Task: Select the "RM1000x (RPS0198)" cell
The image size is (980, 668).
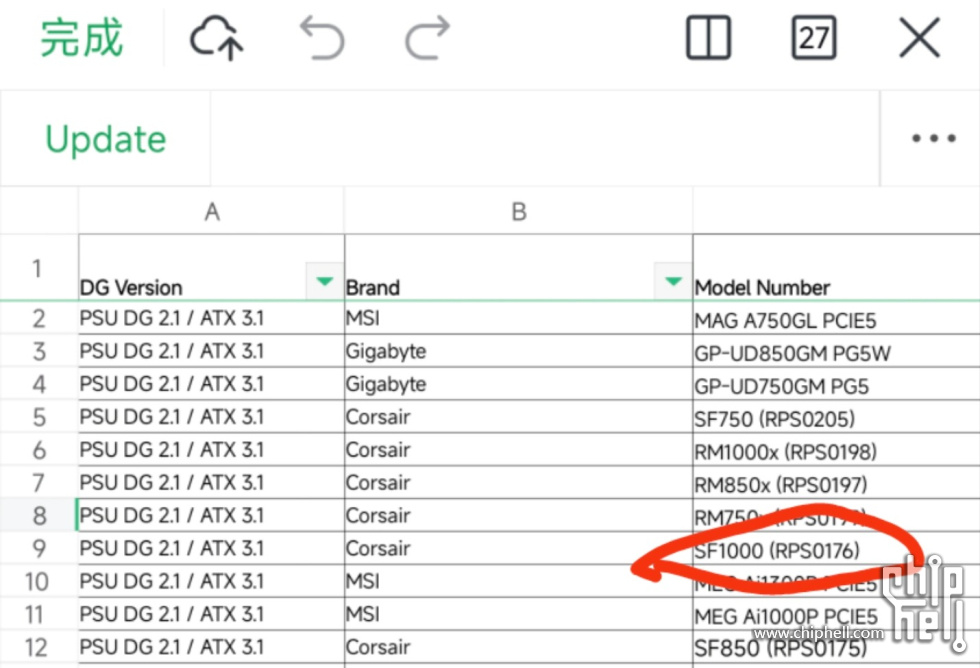Action: [x=836, y=450]
